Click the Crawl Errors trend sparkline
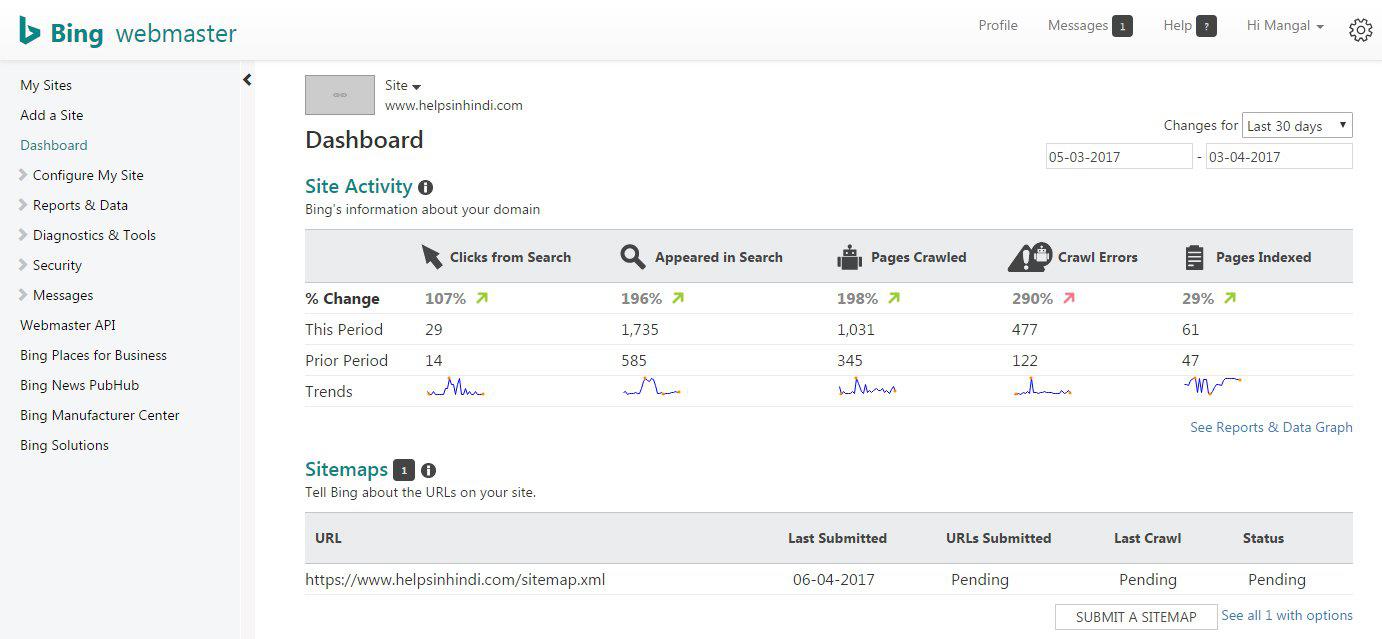1382x639 pixels. (x=1042, y=388)
